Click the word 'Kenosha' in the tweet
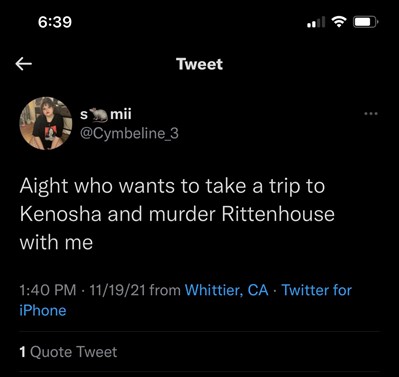399x377 pixels. 60,214
